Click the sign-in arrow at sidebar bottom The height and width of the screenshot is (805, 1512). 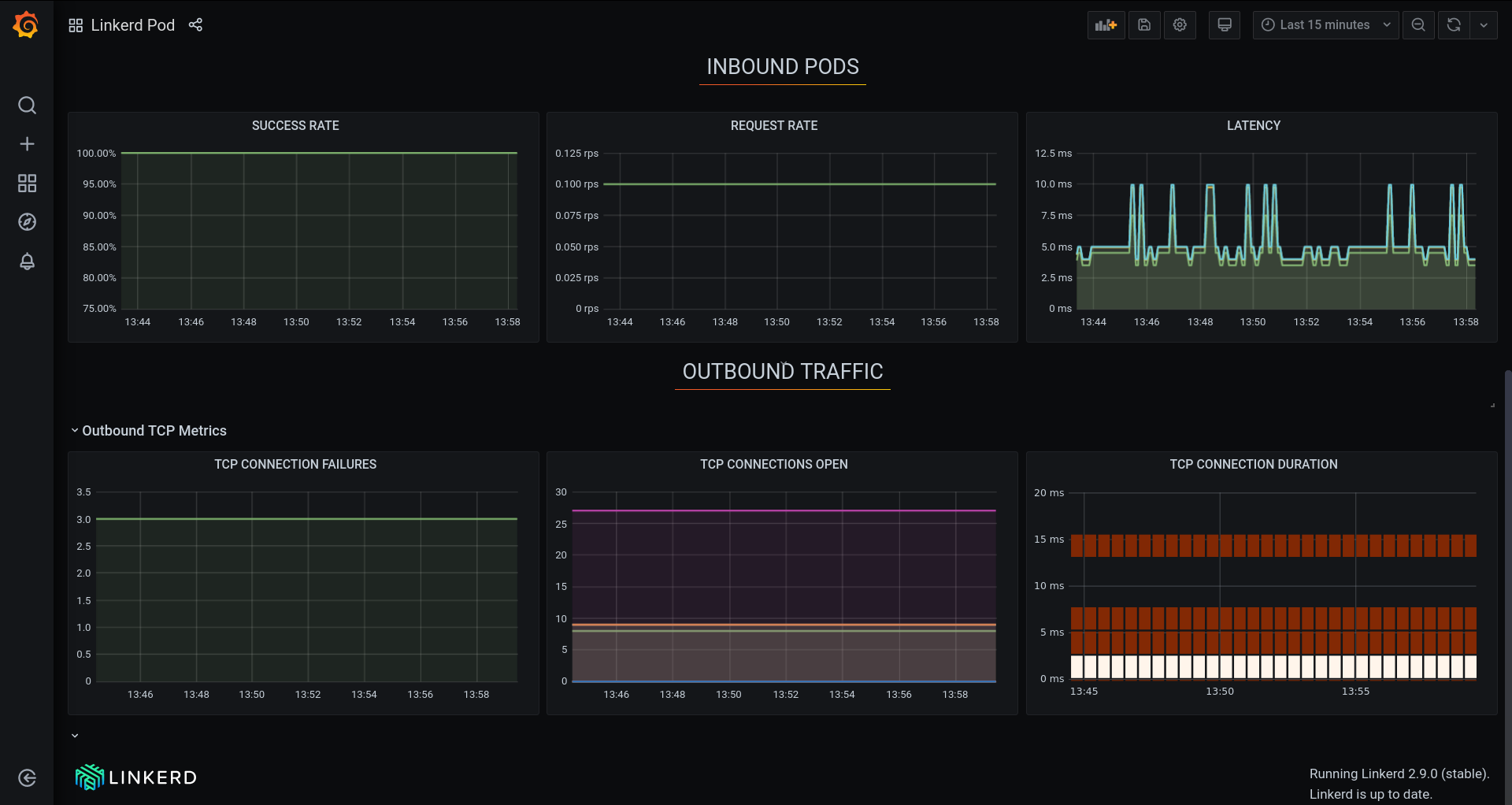pos(27,778)
